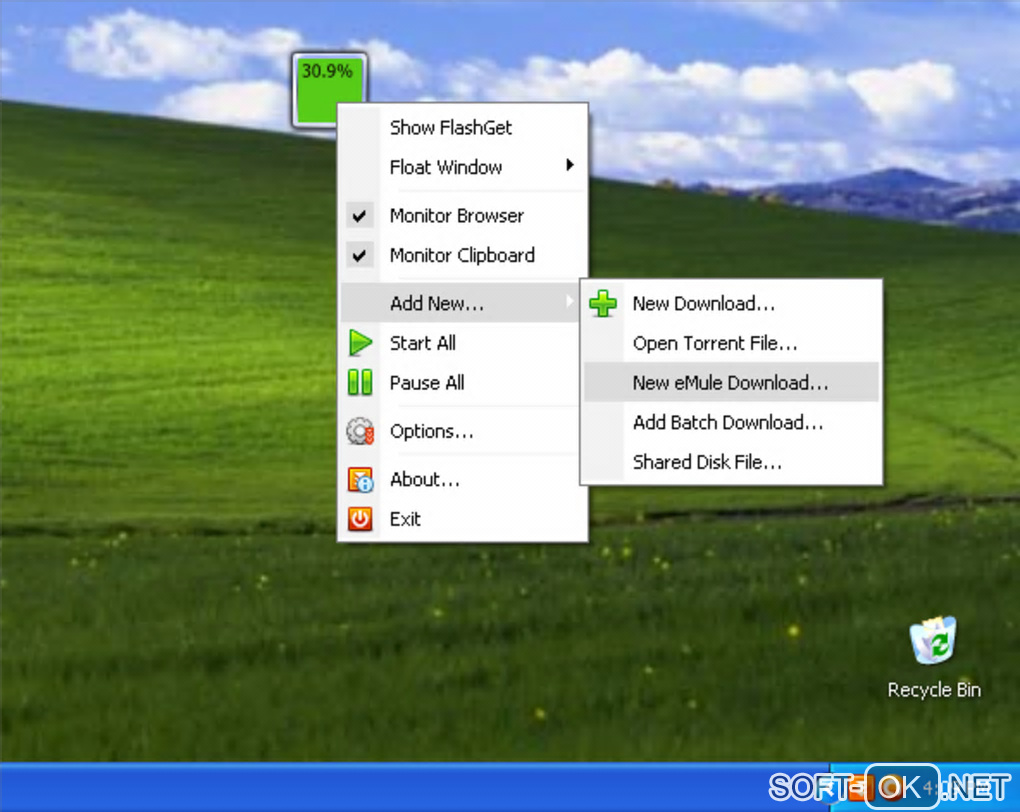Choose Shared Disk File... entry
Screen dimensions: 1020x812
[731, 463]
